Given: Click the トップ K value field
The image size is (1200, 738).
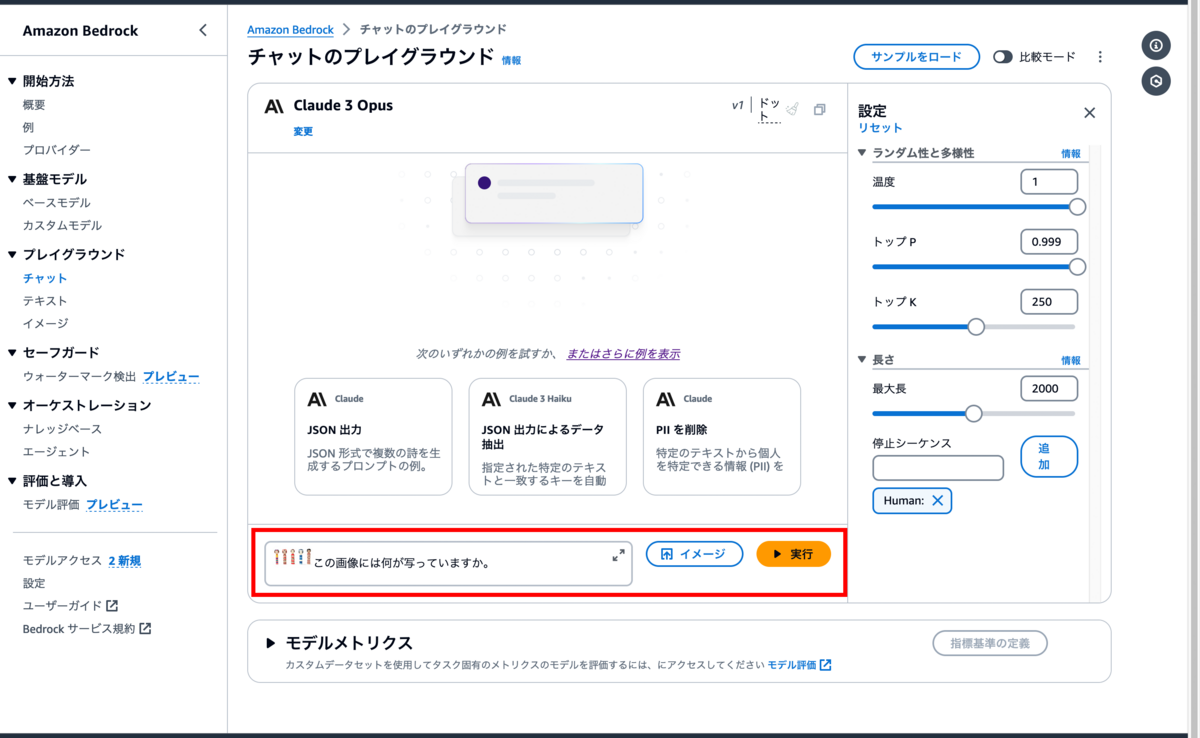Looking at the screenshot, I should (1049, 302).
